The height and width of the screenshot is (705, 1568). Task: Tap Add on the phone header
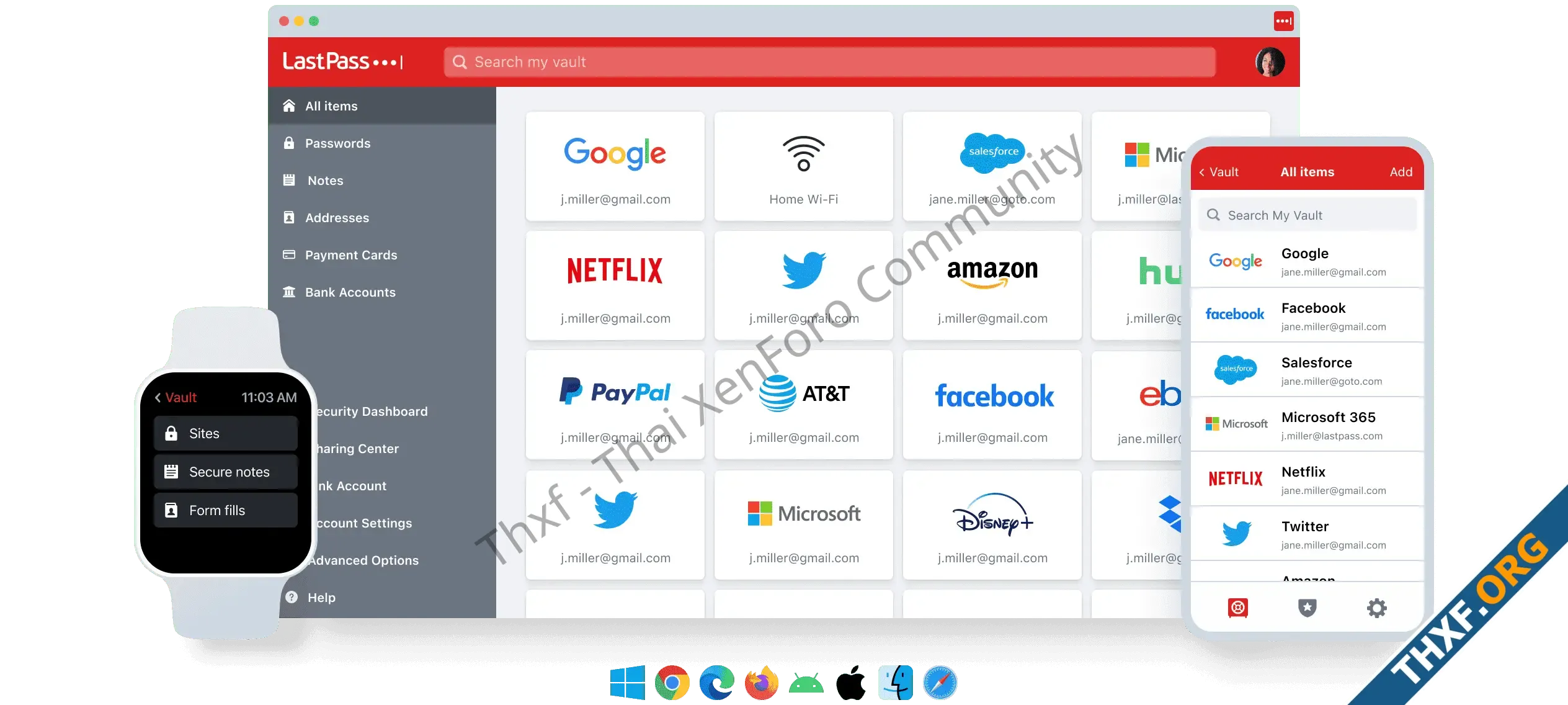pyautogui.click(x=1401, y=172)
